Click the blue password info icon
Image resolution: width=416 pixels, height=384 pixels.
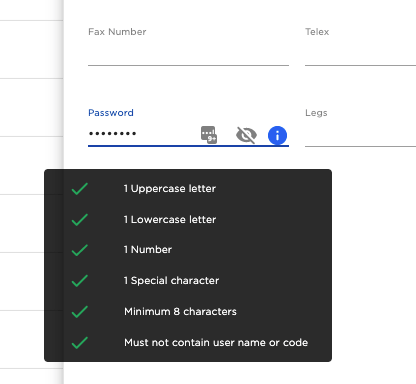277,135
